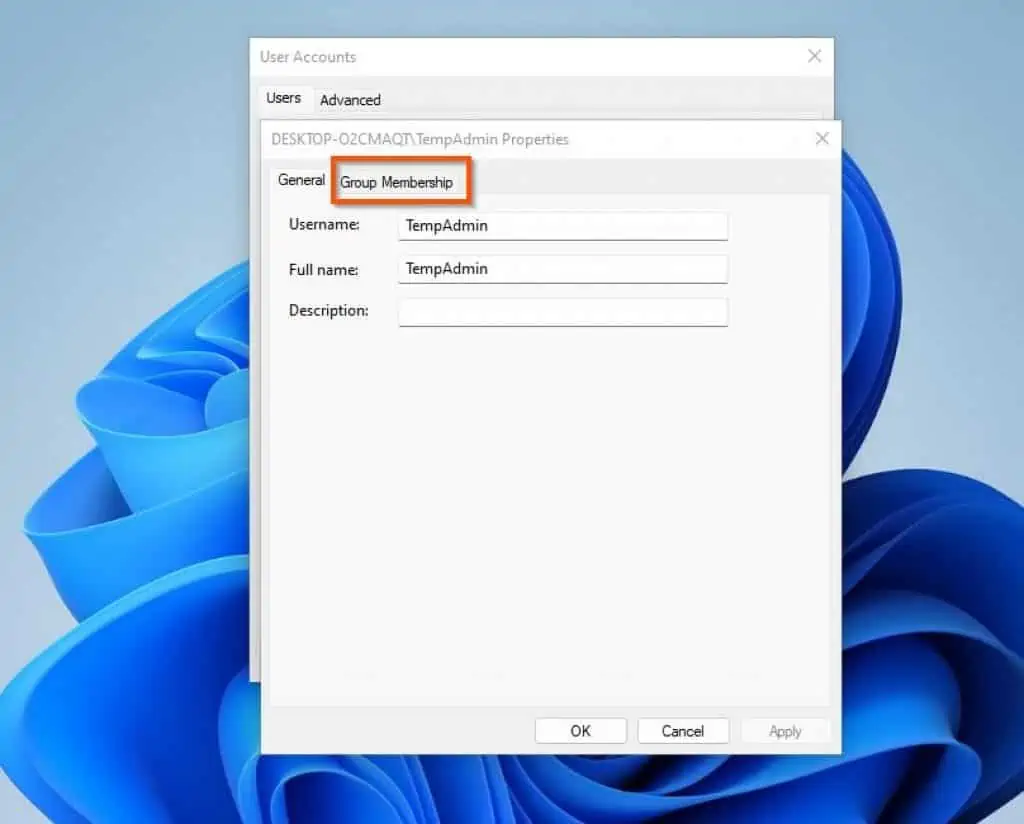Click the DESKTOP-O2CMAQT\TempAdmin Properties title text
Screen dimensions: 1024x824
(x=421, y=139)
